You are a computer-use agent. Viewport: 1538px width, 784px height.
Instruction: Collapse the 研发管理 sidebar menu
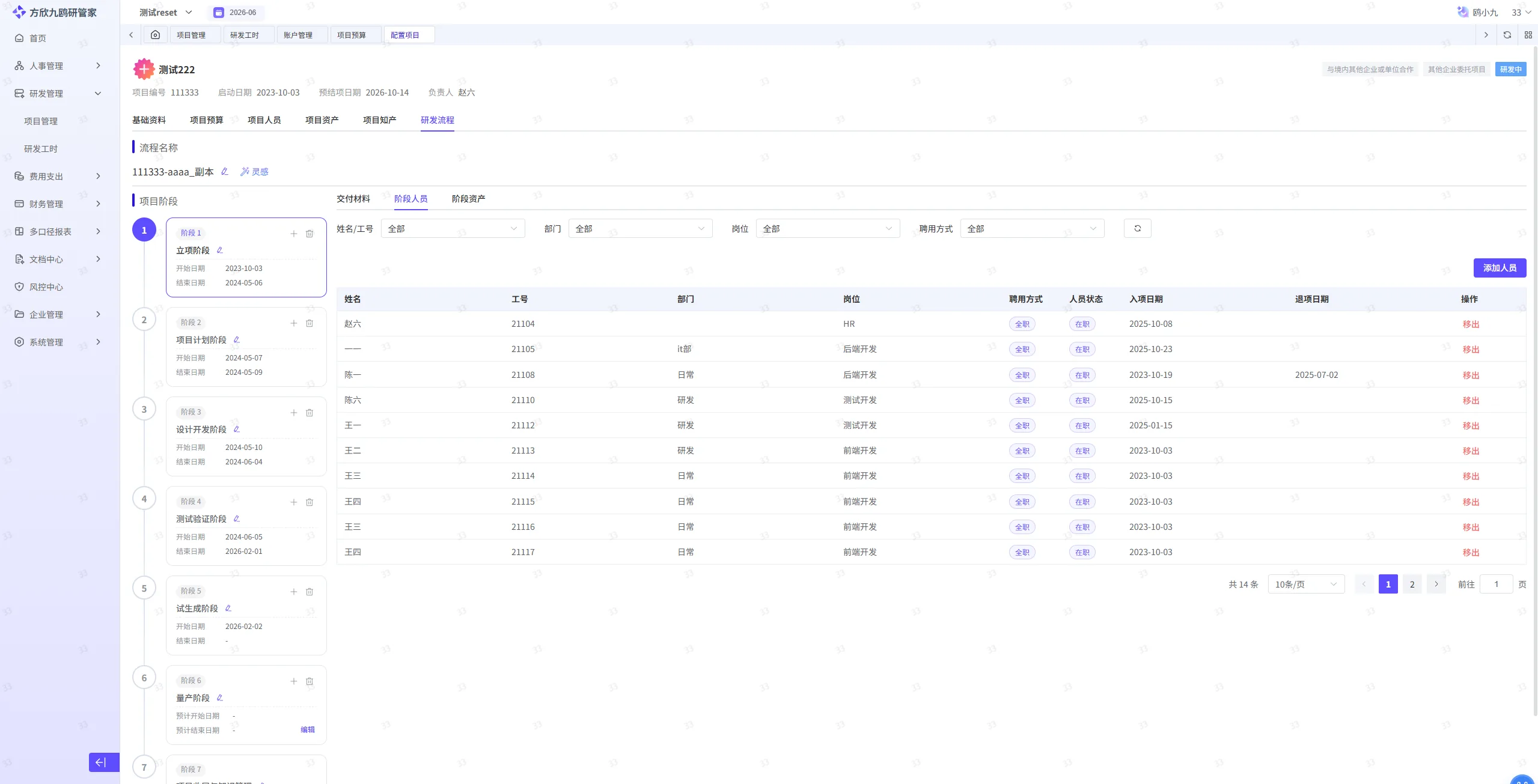coord(58,94)
